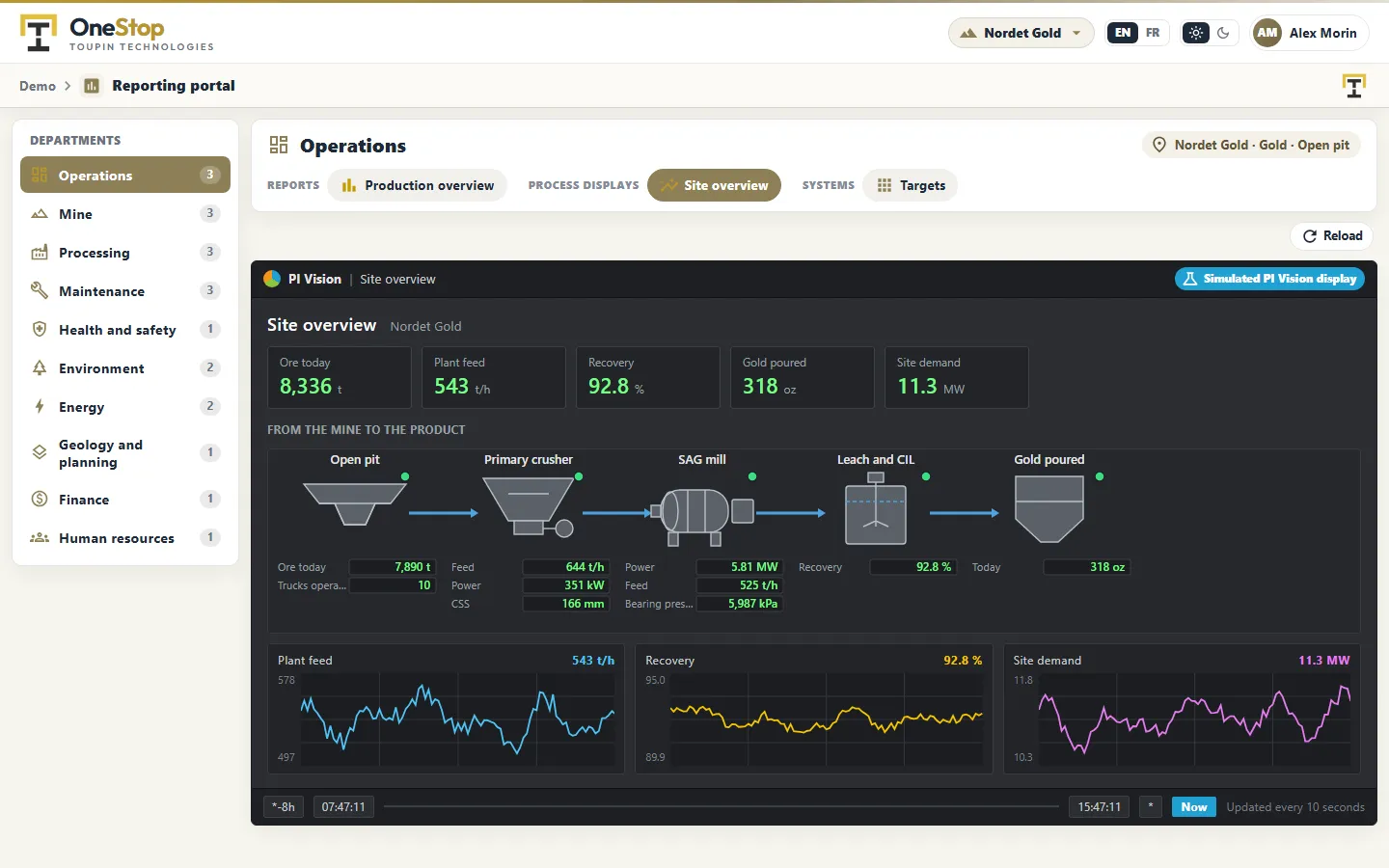This screenshot has width=1389, height=868.
Task: Open the Primary crusher equipment symbol
Action: pos(529,506)
